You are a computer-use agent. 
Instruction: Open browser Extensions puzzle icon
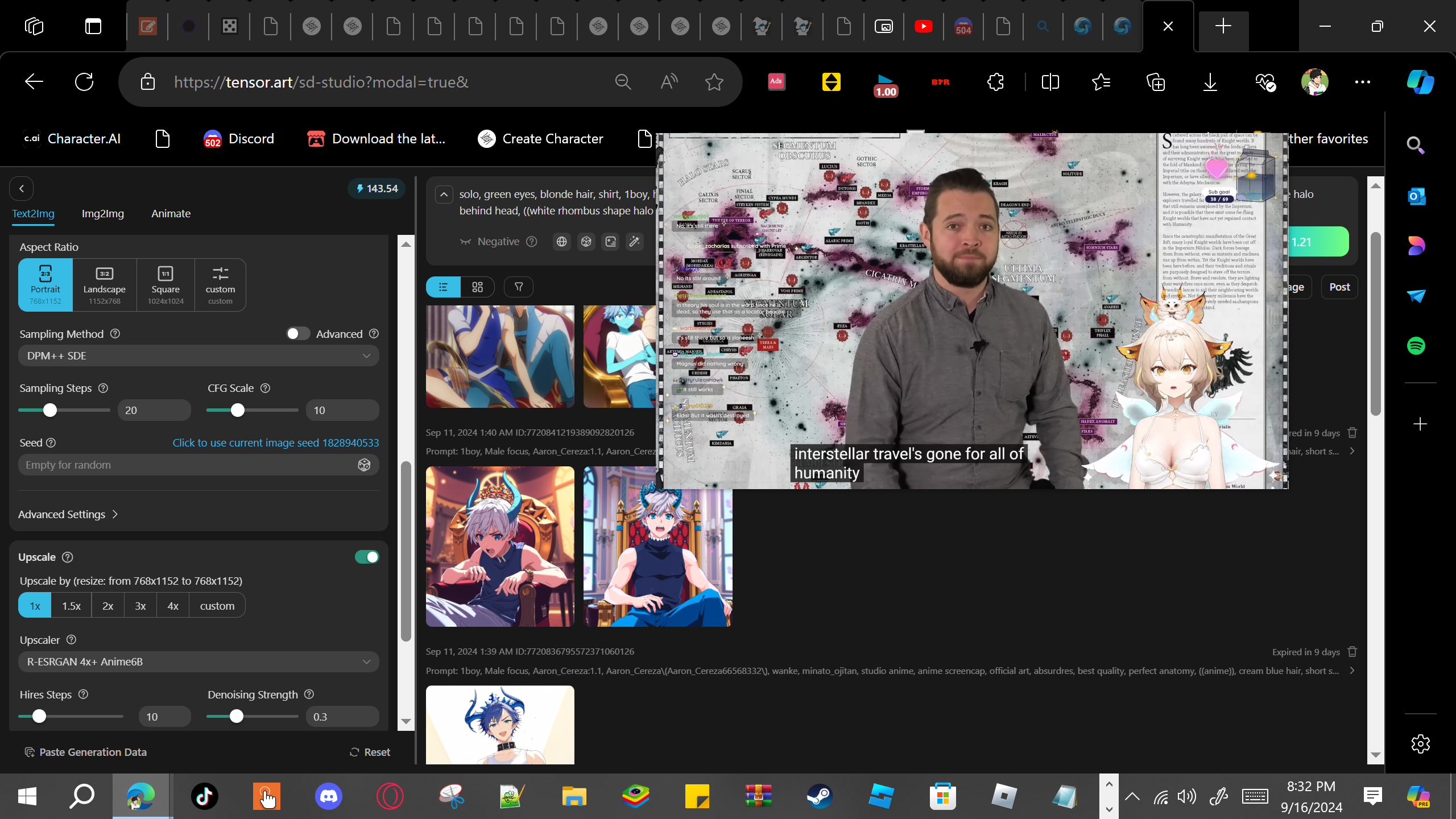click(995, 82)
